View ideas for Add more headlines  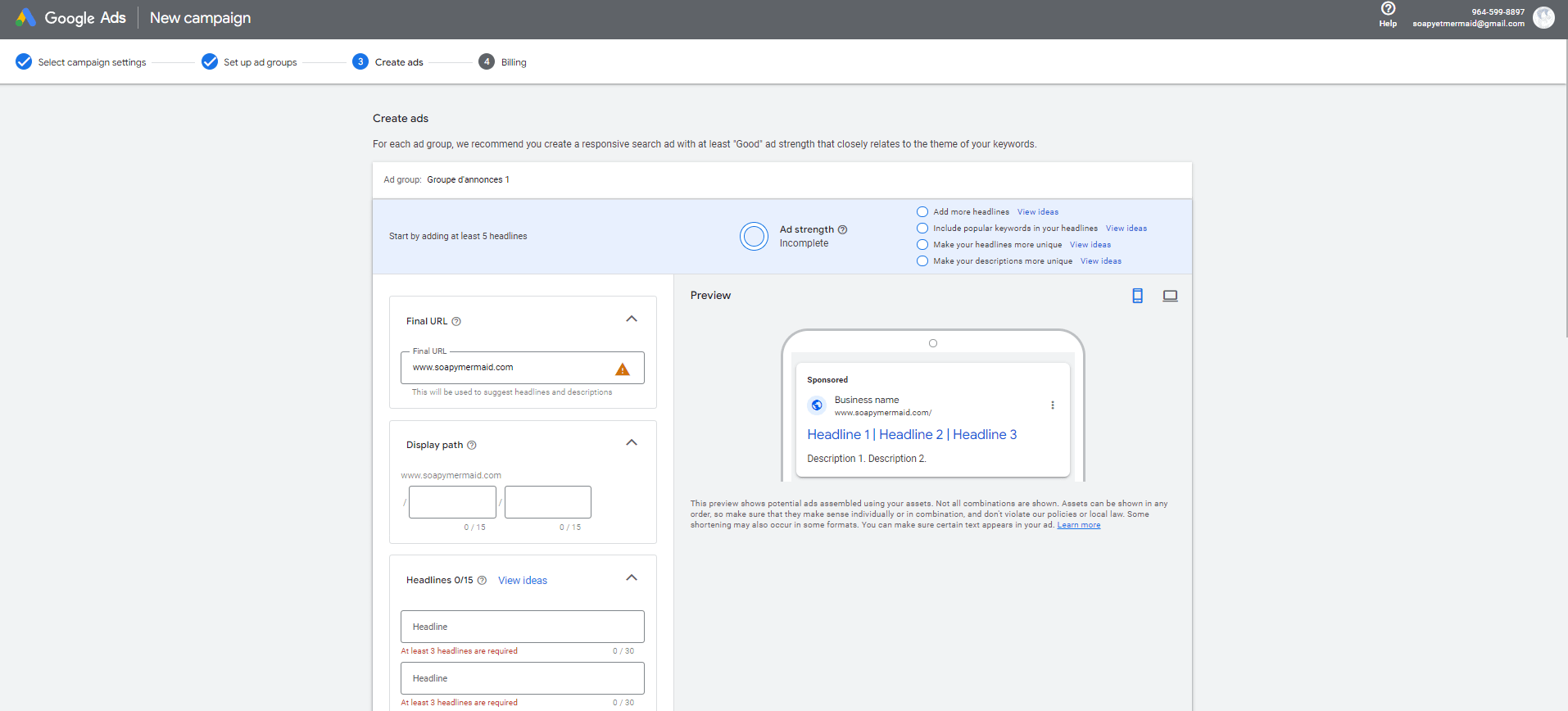coord(1038,211)
